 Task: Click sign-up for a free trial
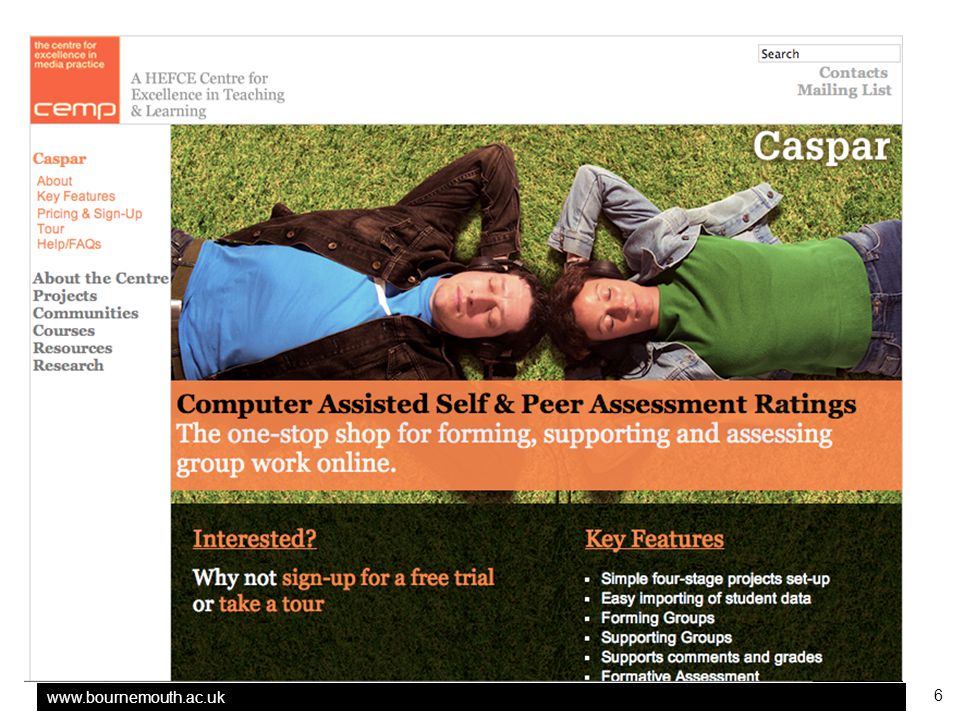[x=388, y=577]
